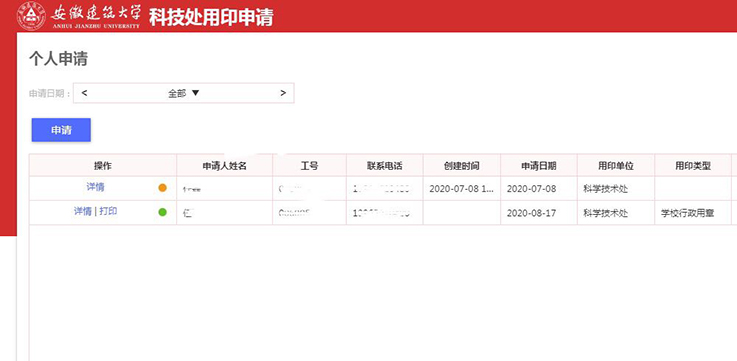737x361 pixels.
Task: Go to next date with right arrow
Action: (x=283, y=93)
